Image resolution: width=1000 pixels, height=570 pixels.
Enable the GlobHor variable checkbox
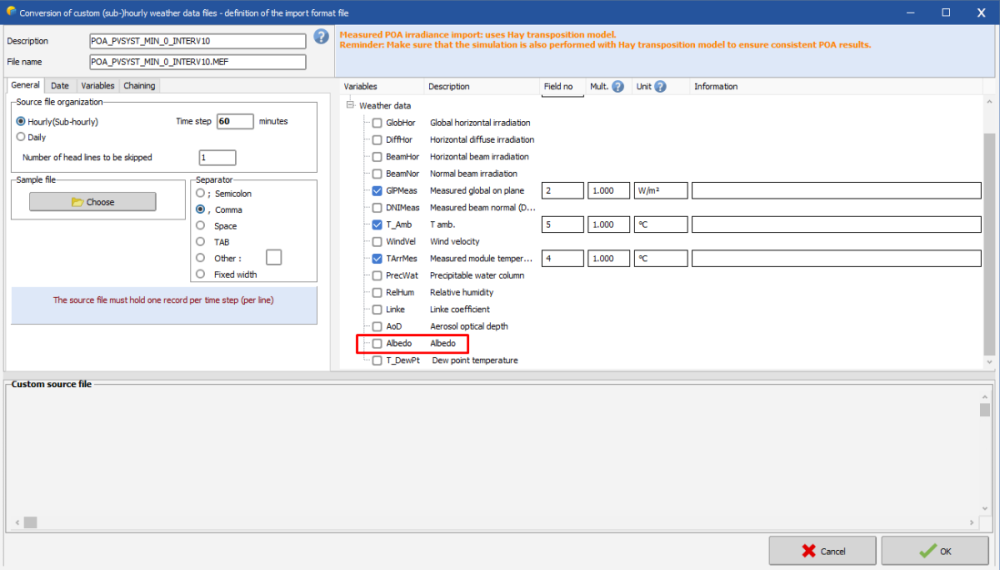coord(377,123)
